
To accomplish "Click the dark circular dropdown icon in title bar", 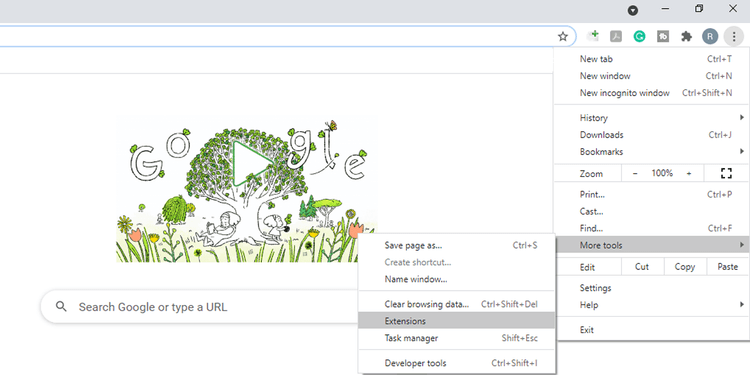I will click(633, 11).
